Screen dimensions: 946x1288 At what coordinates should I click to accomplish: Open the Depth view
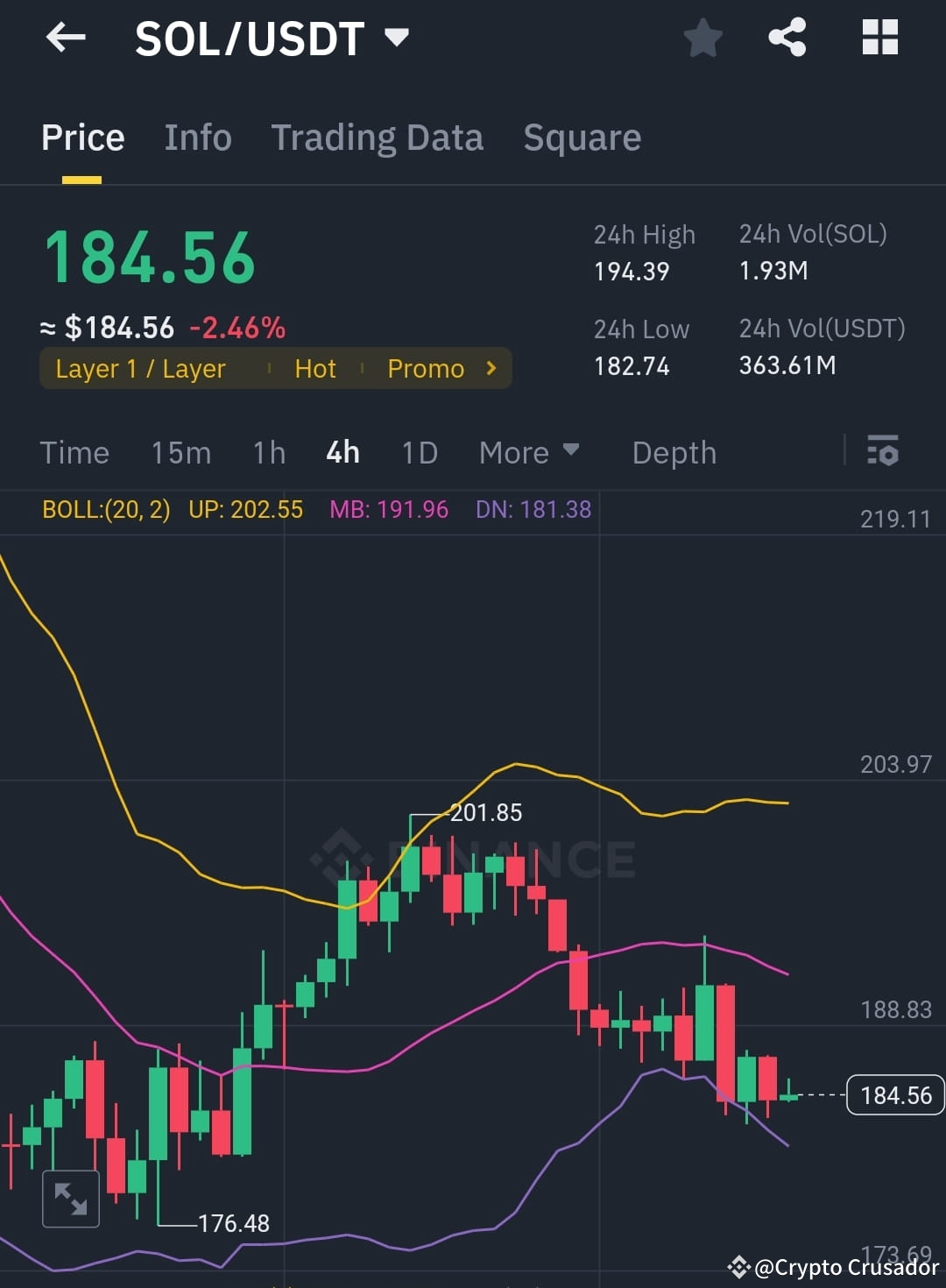point(674,452)
